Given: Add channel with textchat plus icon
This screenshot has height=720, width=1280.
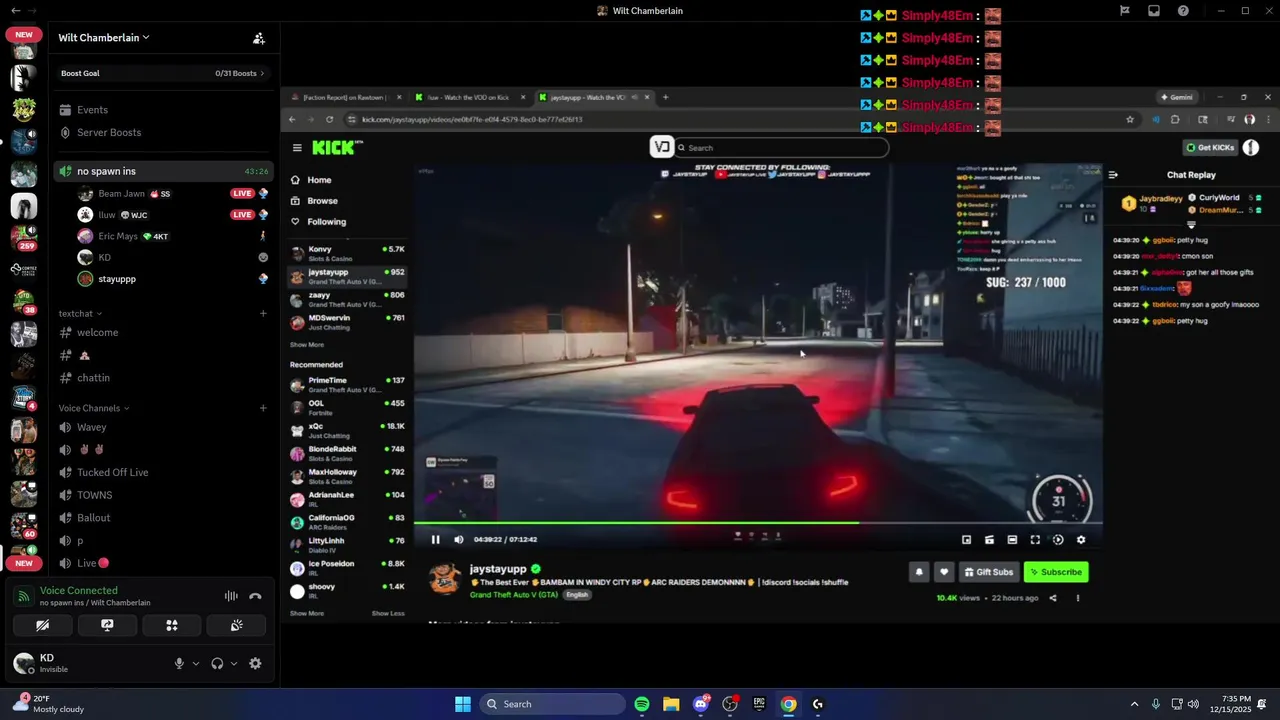Looking at the screenshot, I should click(263, 313).
